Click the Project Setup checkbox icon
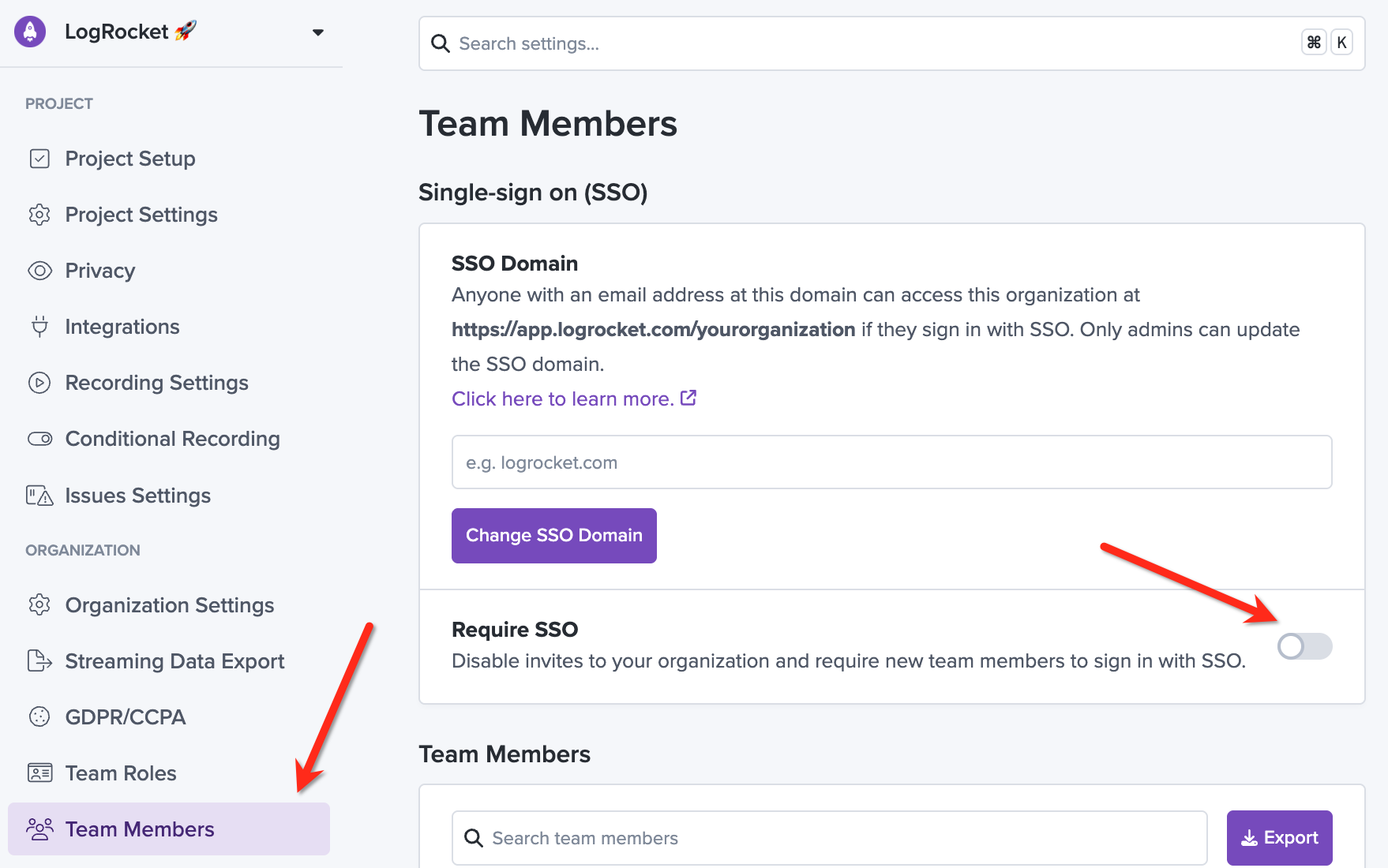The height and width of the screenshot is (868, 1388). click(x=39, y=159)
